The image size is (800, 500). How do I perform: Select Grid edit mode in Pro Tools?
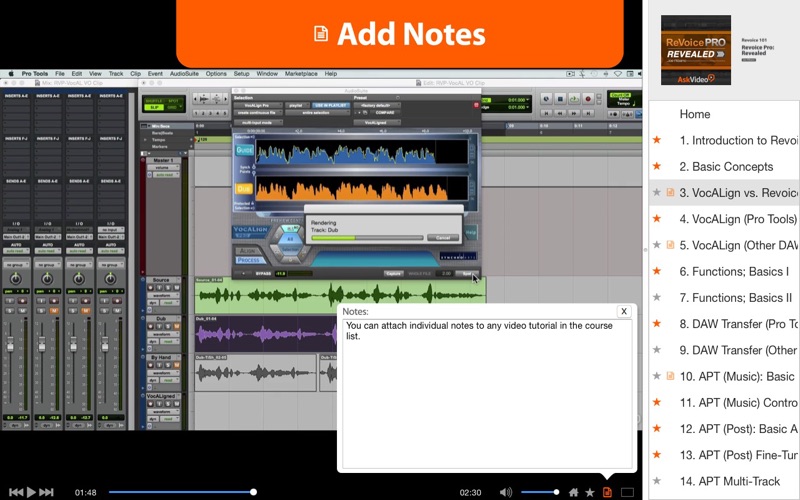(172, 107)
